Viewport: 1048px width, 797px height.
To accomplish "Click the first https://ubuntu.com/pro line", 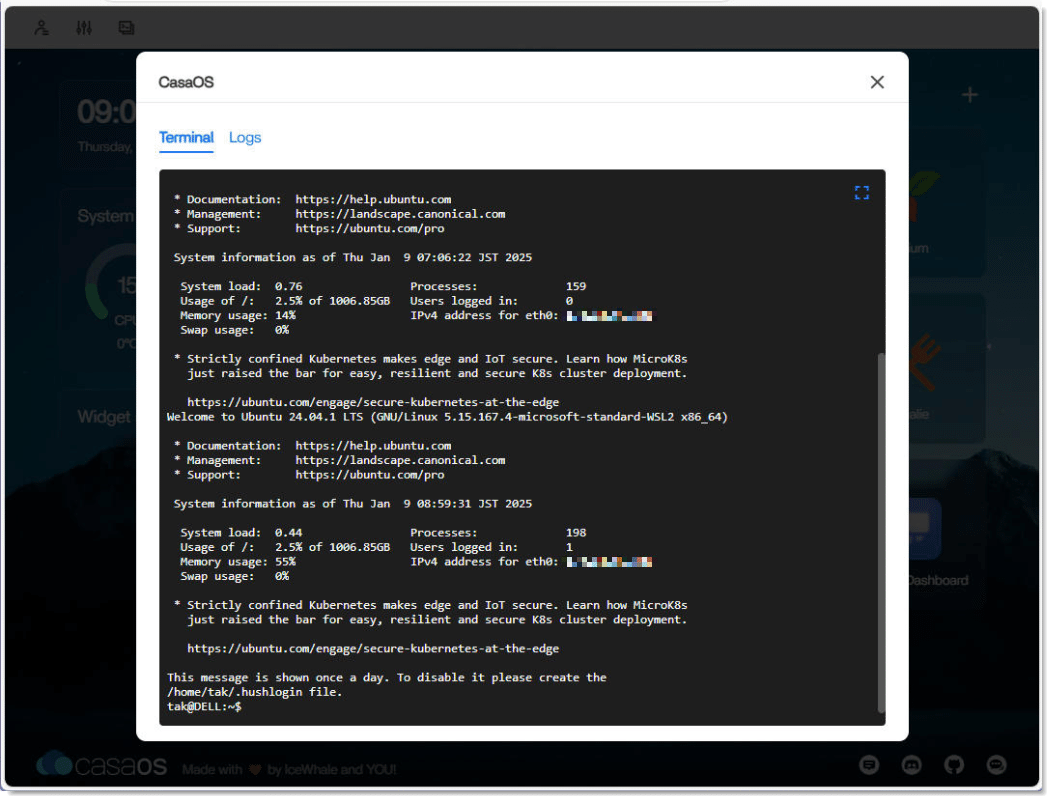I will (x=370, y=229).
